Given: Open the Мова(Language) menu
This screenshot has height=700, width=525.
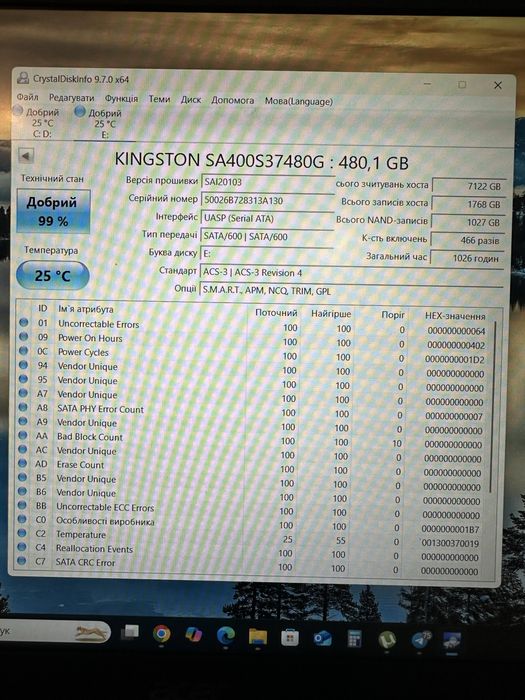Looking at the screenshot, I should [299, 101].
